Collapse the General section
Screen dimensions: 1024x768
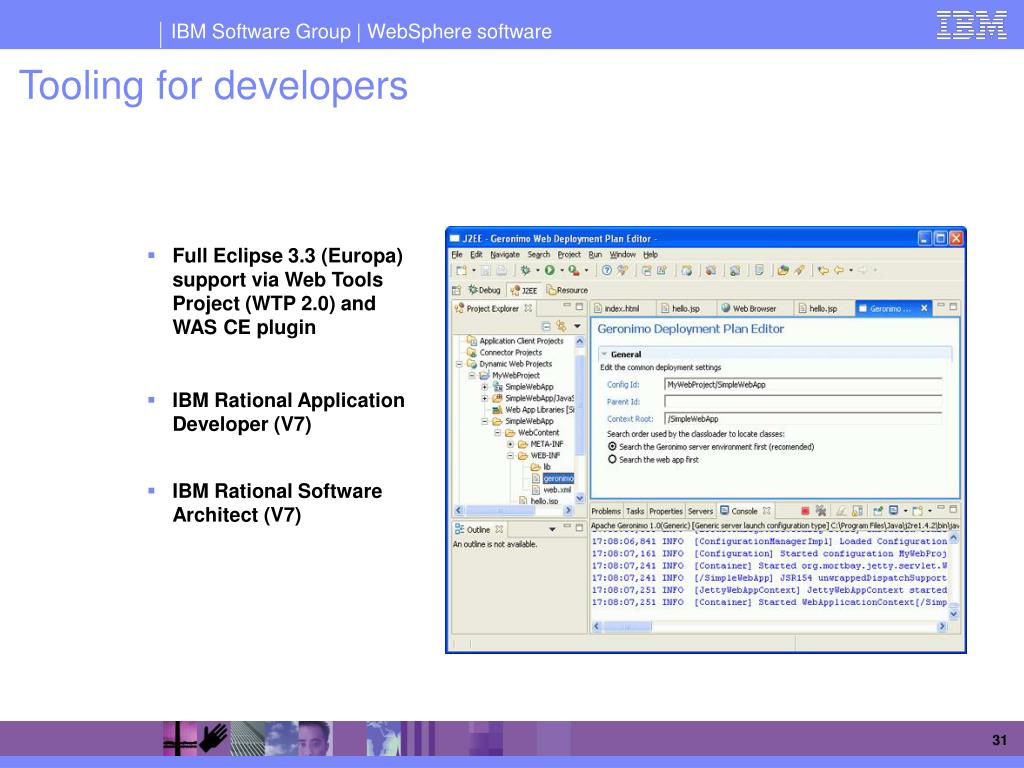click(604, 354)
